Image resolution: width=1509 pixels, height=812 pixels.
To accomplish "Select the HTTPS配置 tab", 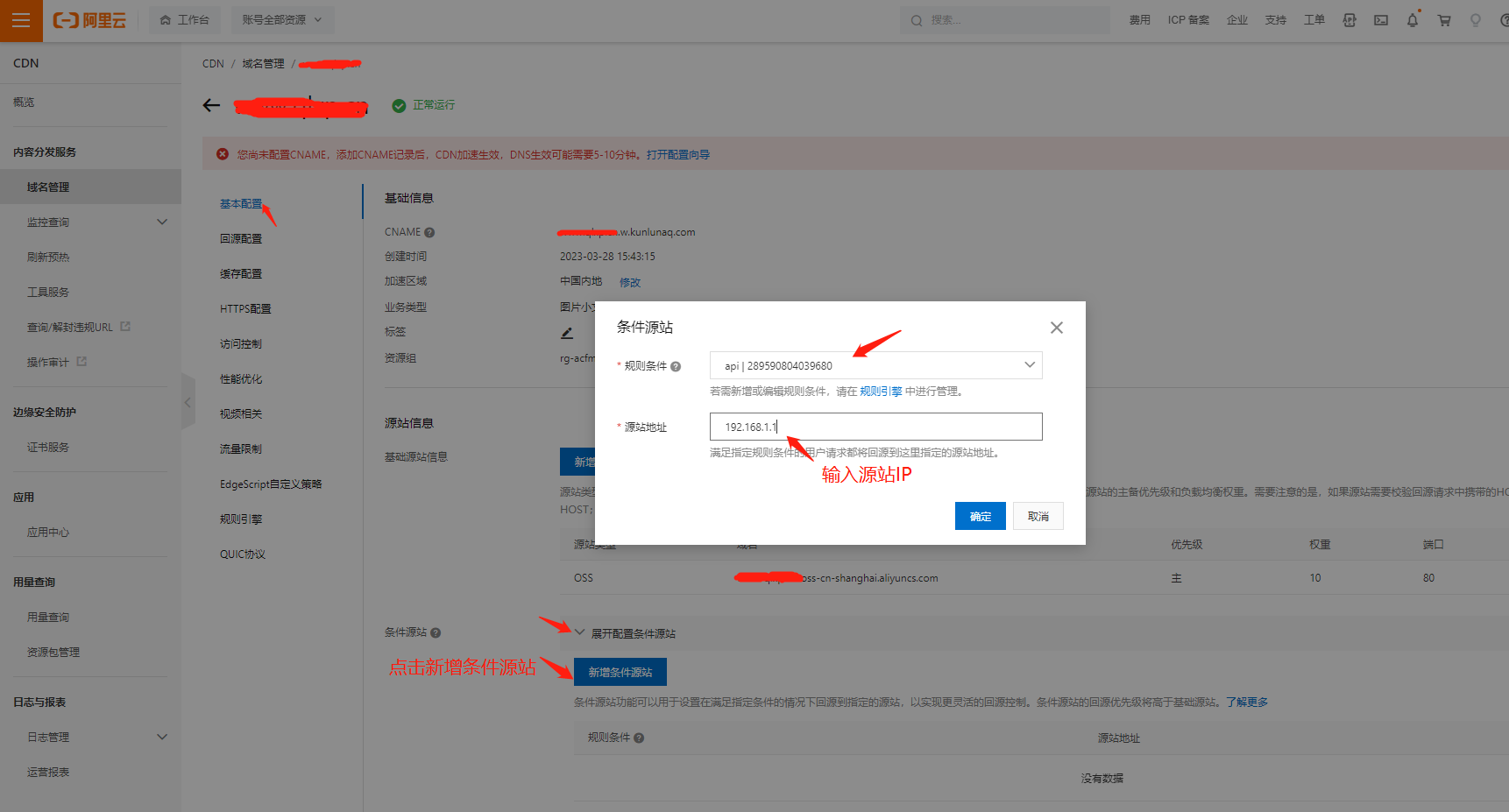I will click(245, 309).
